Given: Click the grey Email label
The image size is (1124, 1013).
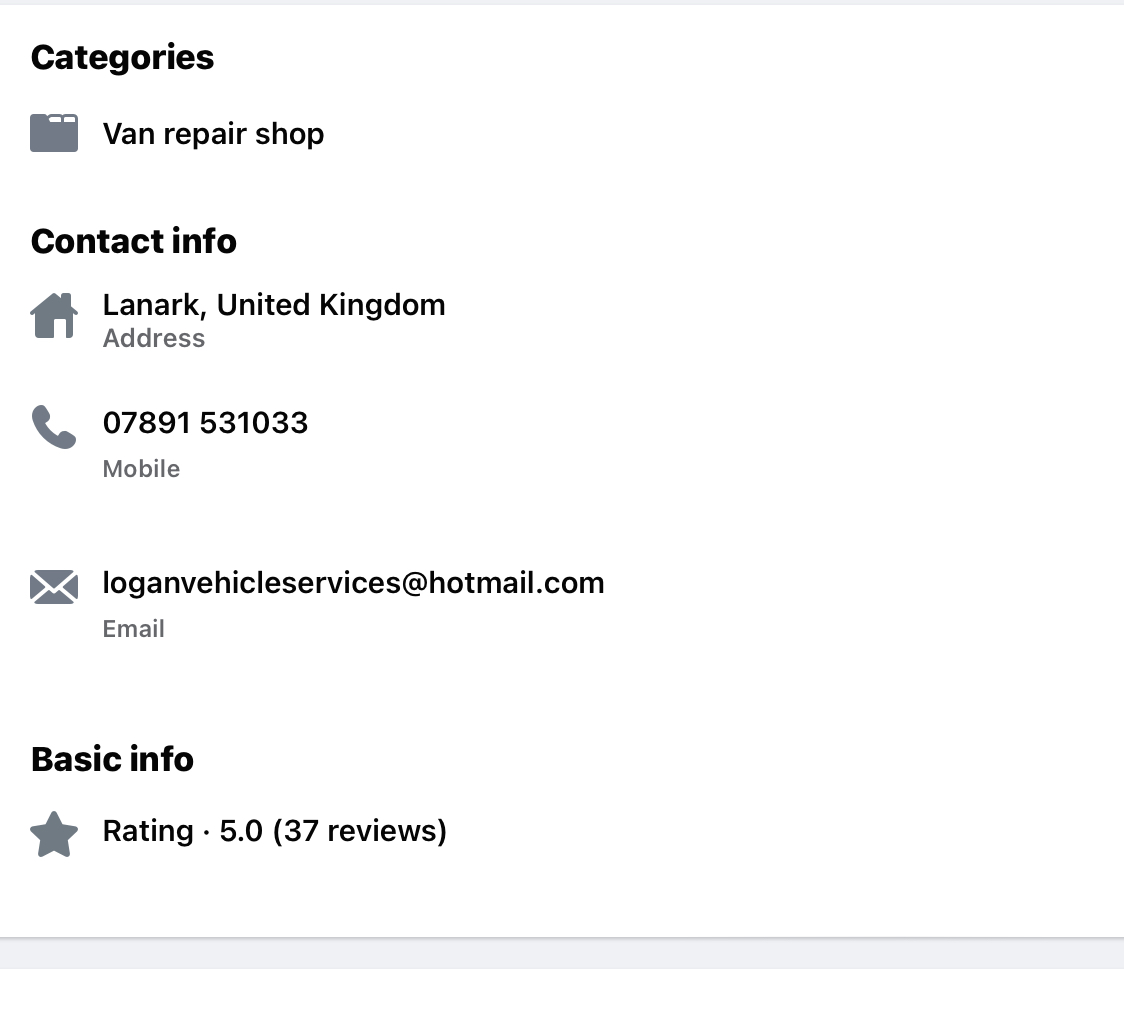Looking at the screenshot, I should [134, 629].
